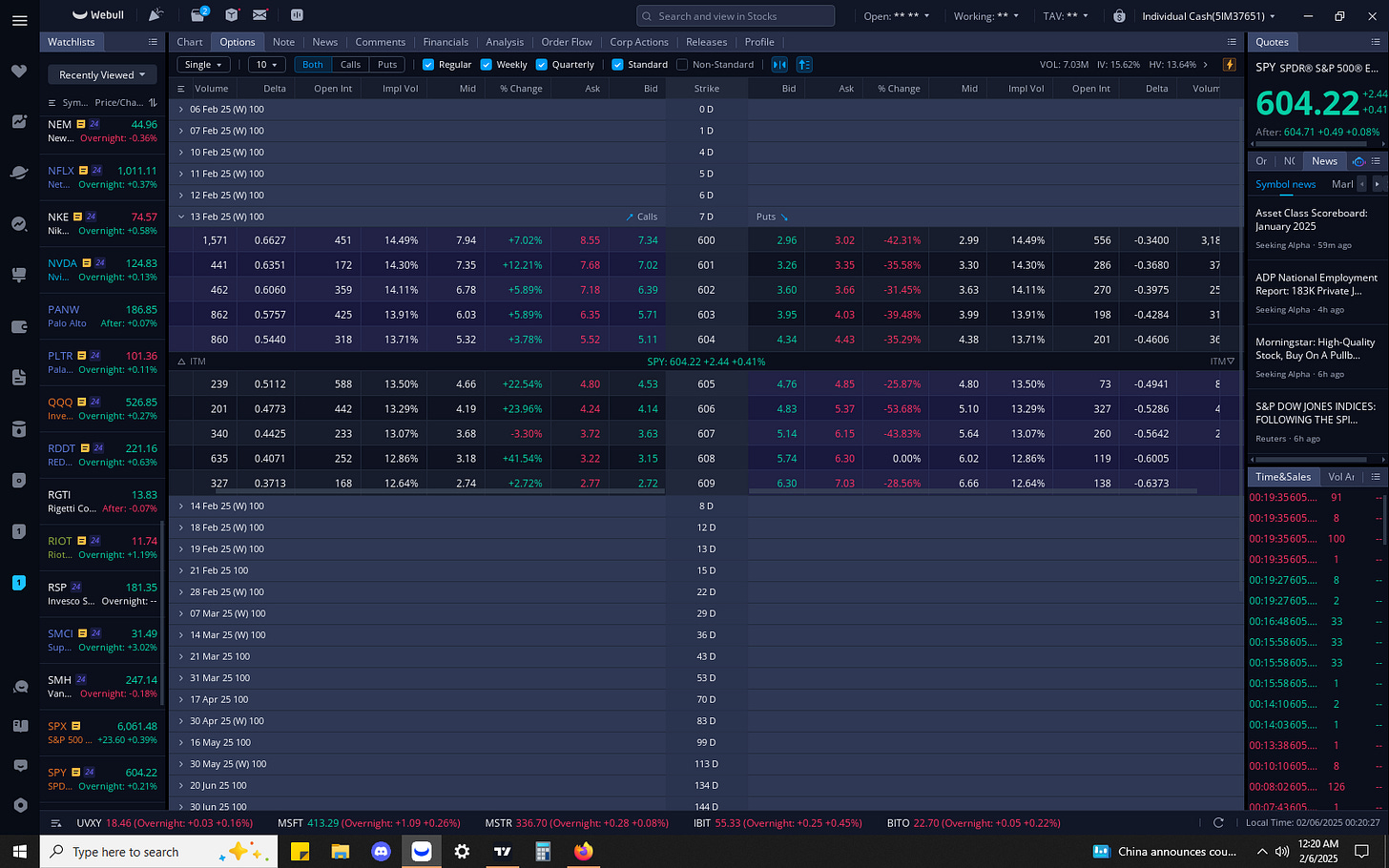
Task: Click the robot AI icon in News panel
Action: [x=1358, y=161]
